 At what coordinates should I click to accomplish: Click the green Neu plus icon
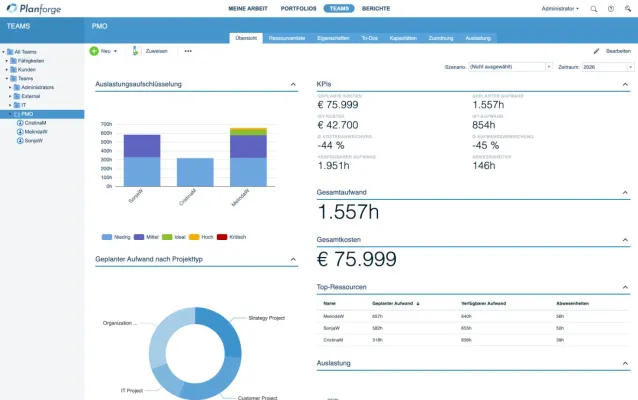(94, 51)
